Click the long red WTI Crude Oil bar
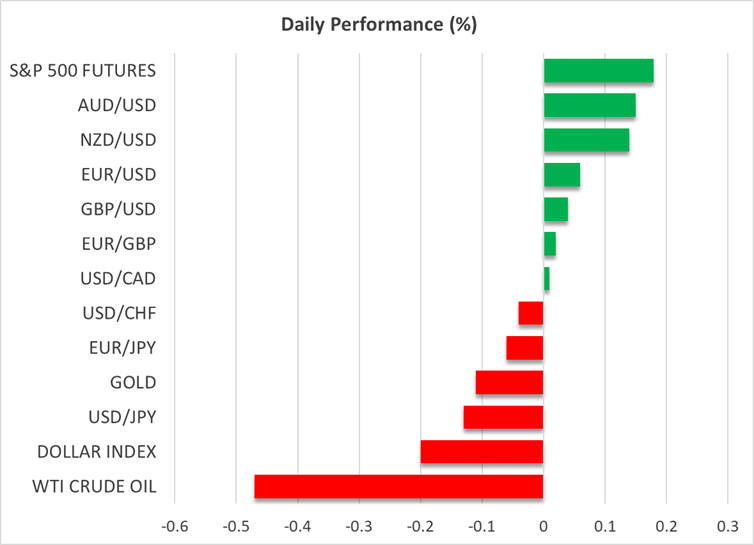This screenshot has width=754, height=545. pos(399,486)
